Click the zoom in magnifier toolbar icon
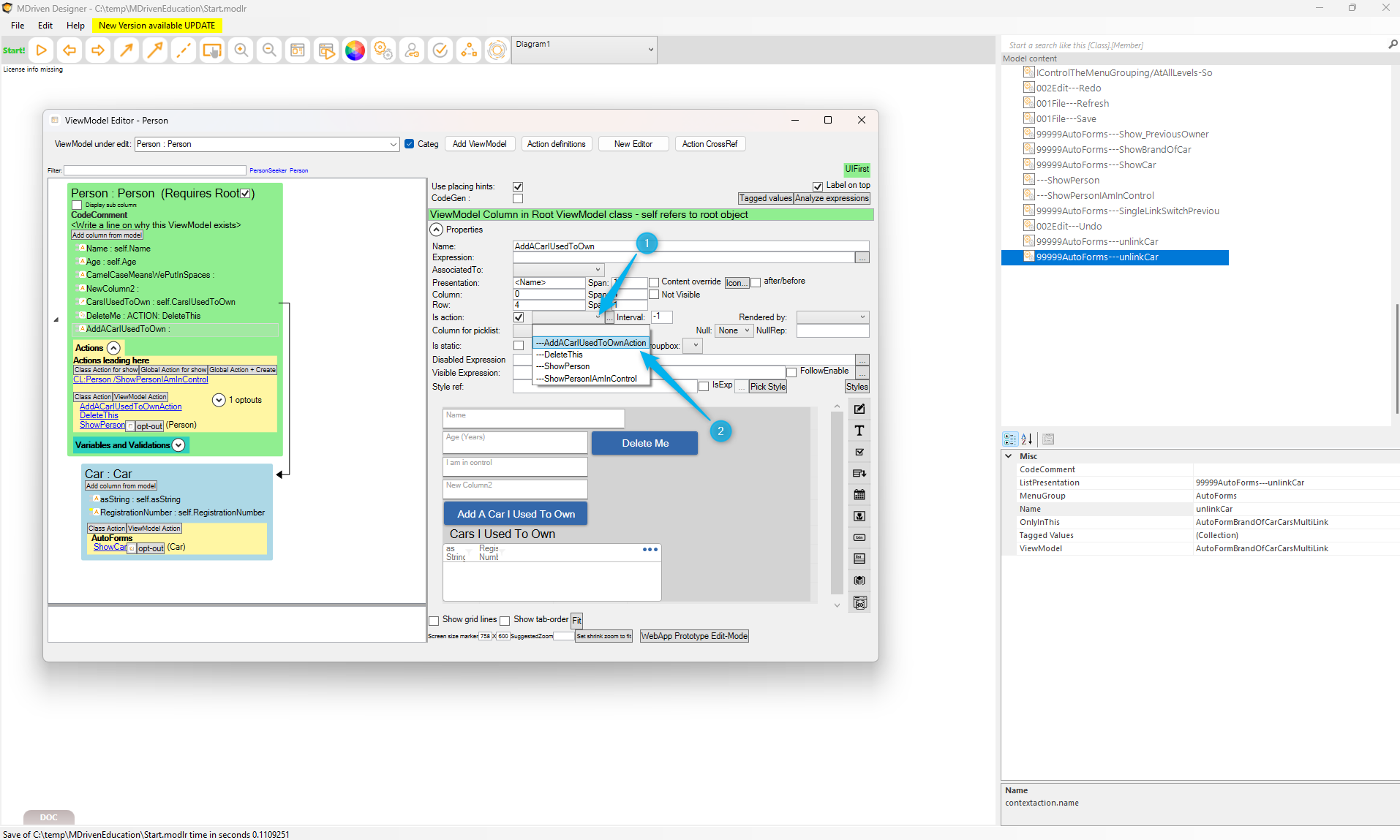The width and height of the screenshot is (1400, 840). click(x=241, y=50)
